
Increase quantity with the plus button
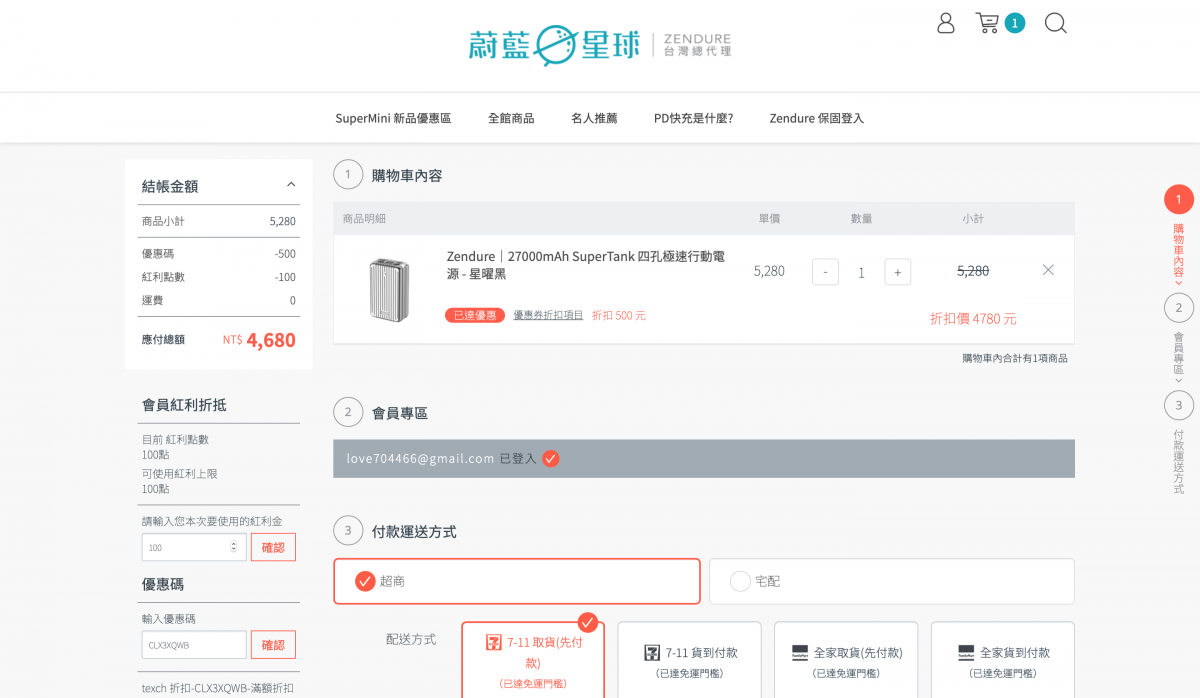click(897, 272)
